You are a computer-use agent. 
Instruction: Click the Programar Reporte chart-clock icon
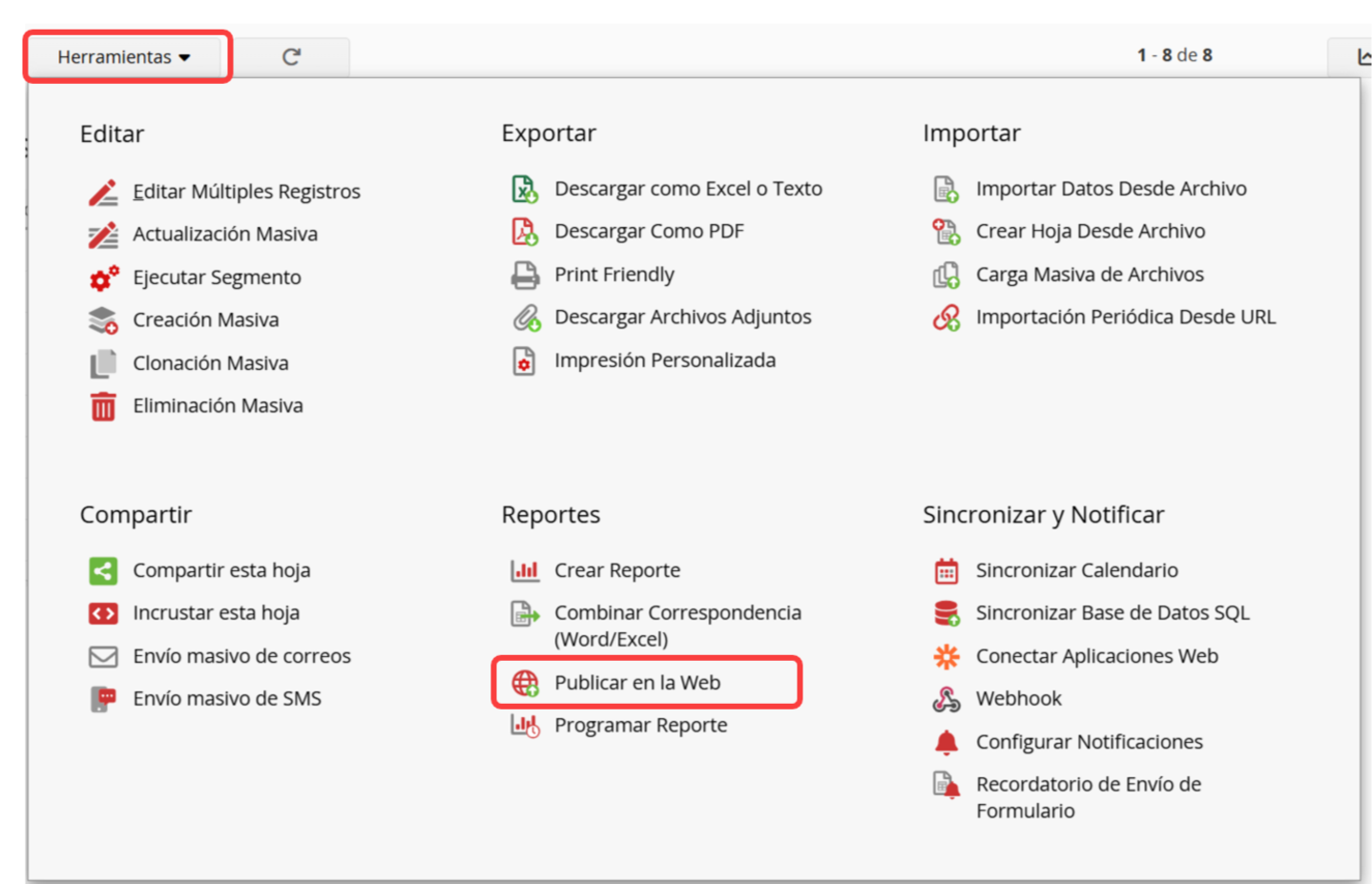[x=525, y=726]
